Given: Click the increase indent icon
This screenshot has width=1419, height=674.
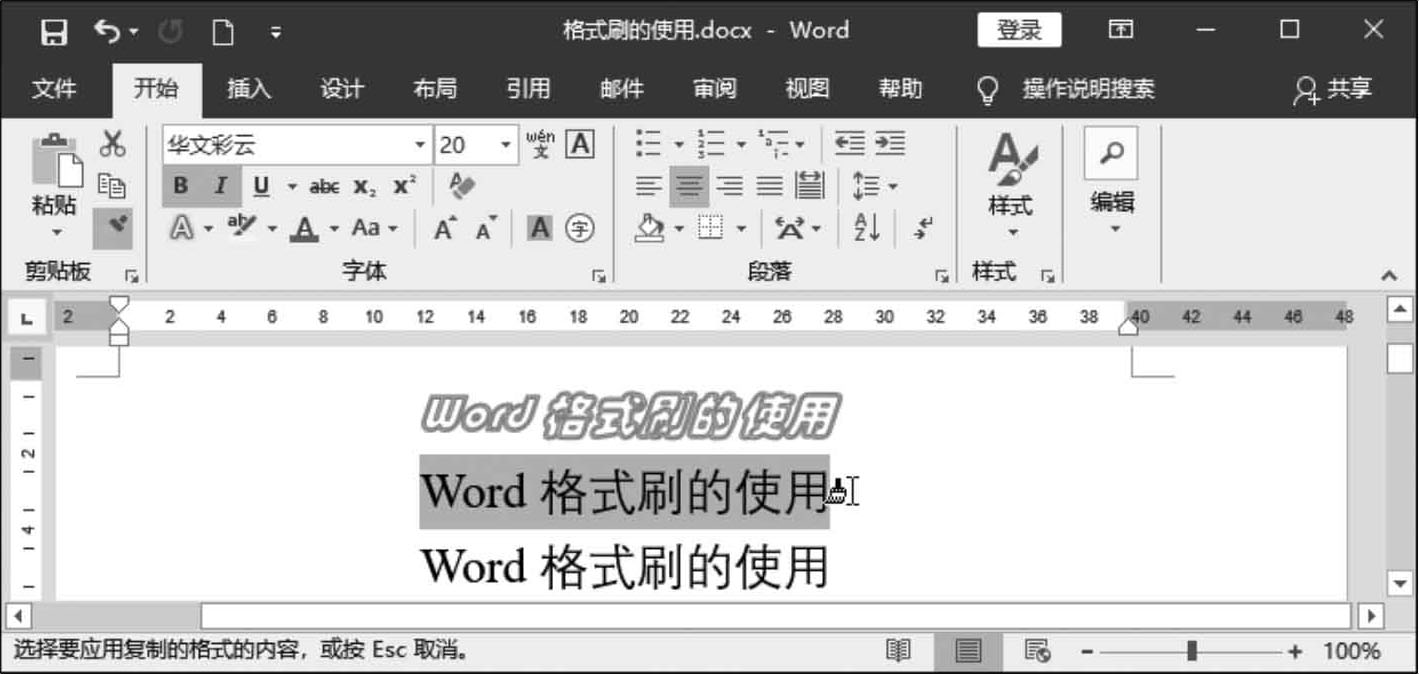Looking at the screenshot, I should click(x=890, y=145).
